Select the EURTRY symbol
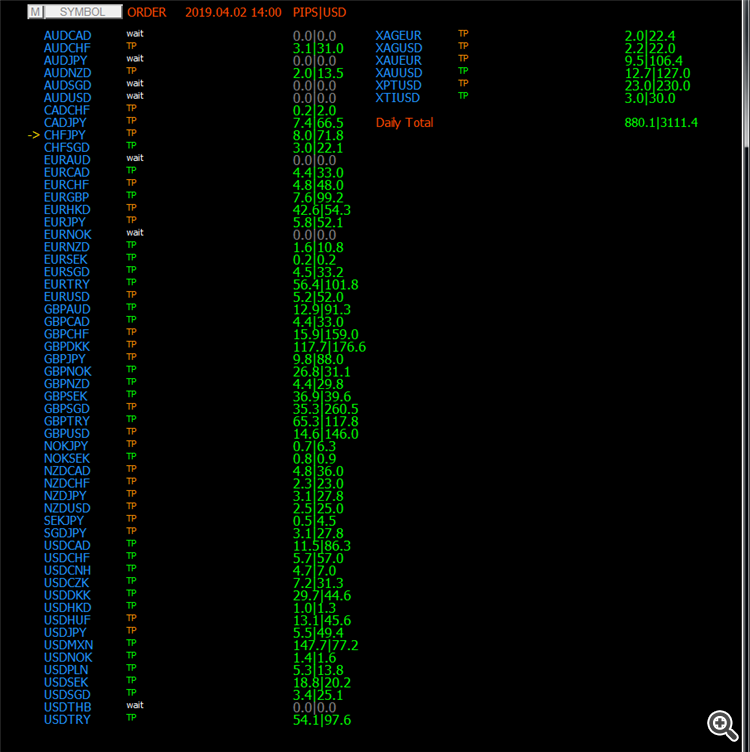The height and width of the screenshot is (752, 750). [x=67, y=284]
